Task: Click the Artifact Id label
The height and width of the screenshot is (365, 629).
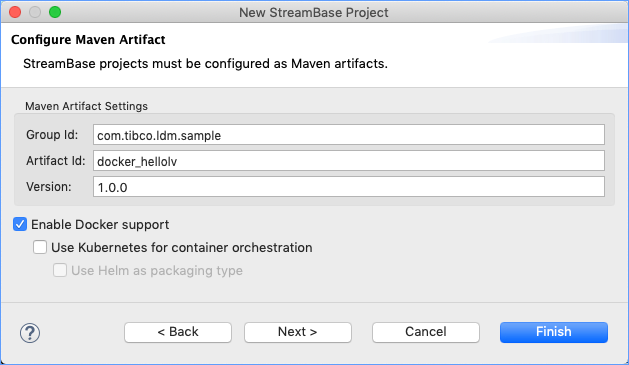Action: [56, 161]
